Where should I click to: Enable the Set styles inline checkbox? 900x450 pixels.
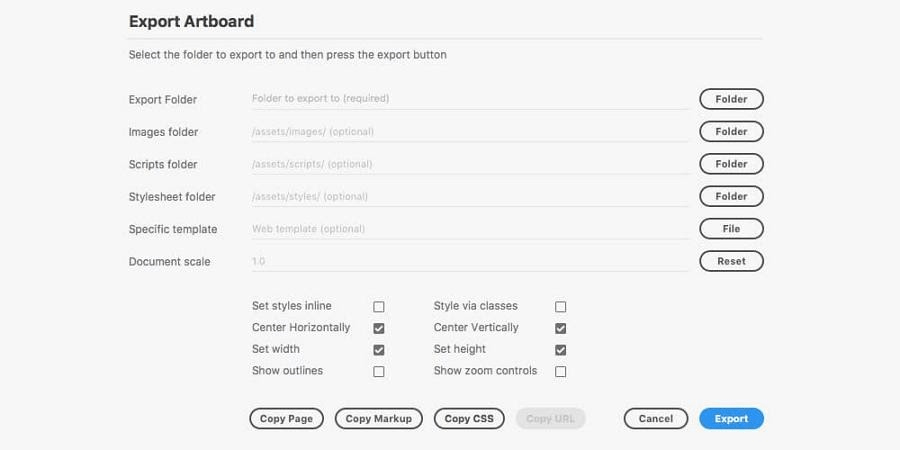pos(379,307)
